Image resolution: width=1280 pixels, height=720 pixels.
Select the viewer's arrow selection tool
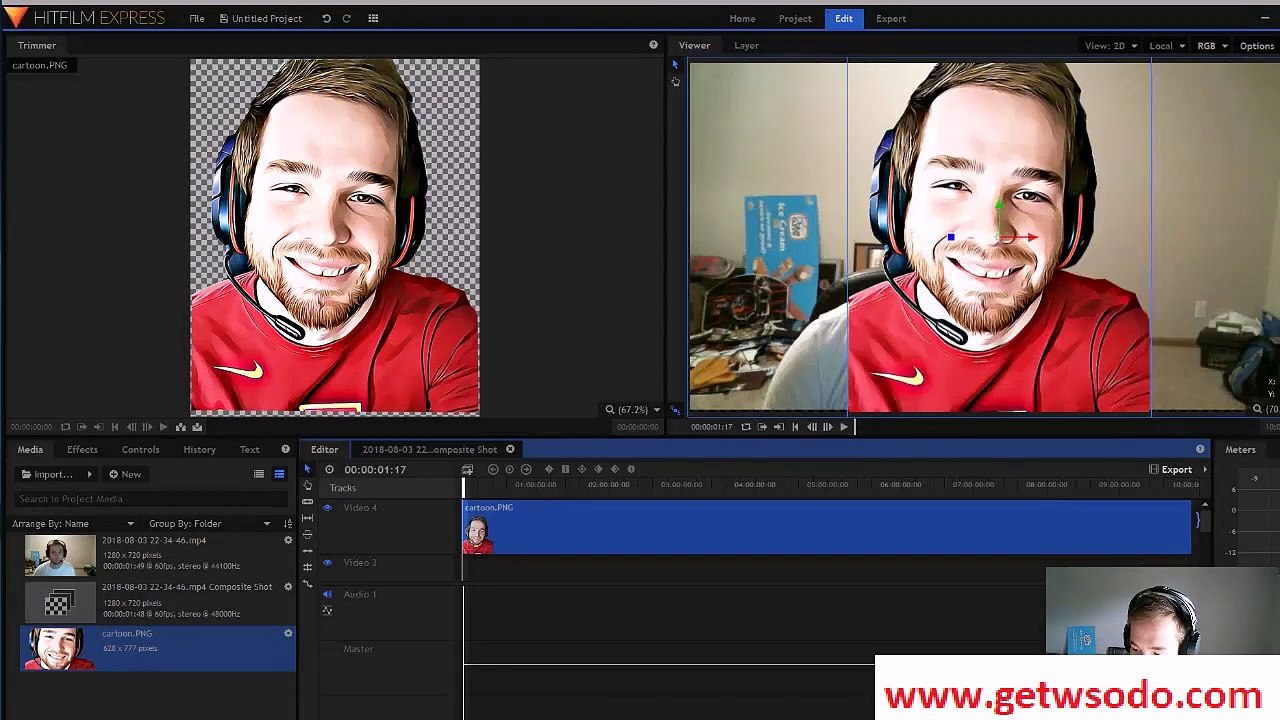click(675, 65)
